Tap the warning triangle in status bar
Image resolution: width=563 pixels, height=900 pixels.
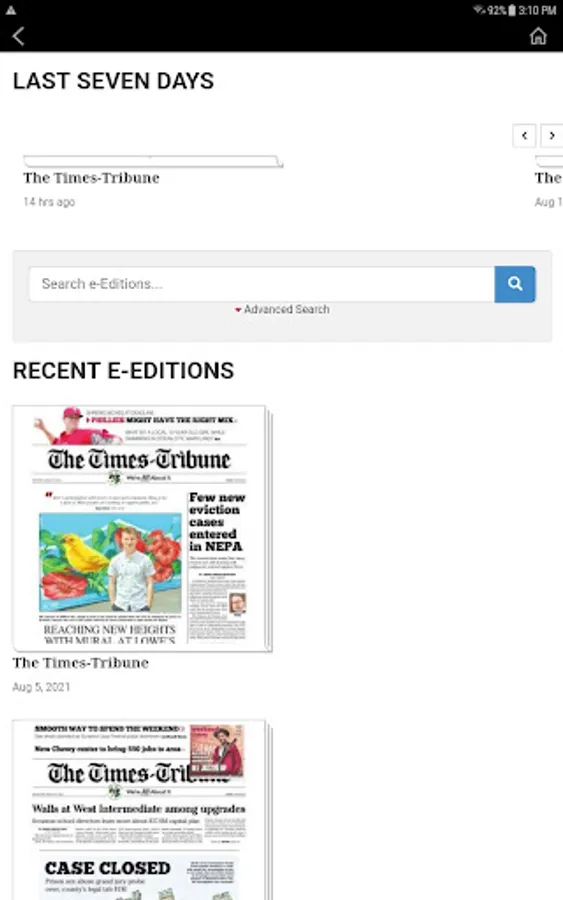pyautogui.click(x=11, y=10)
